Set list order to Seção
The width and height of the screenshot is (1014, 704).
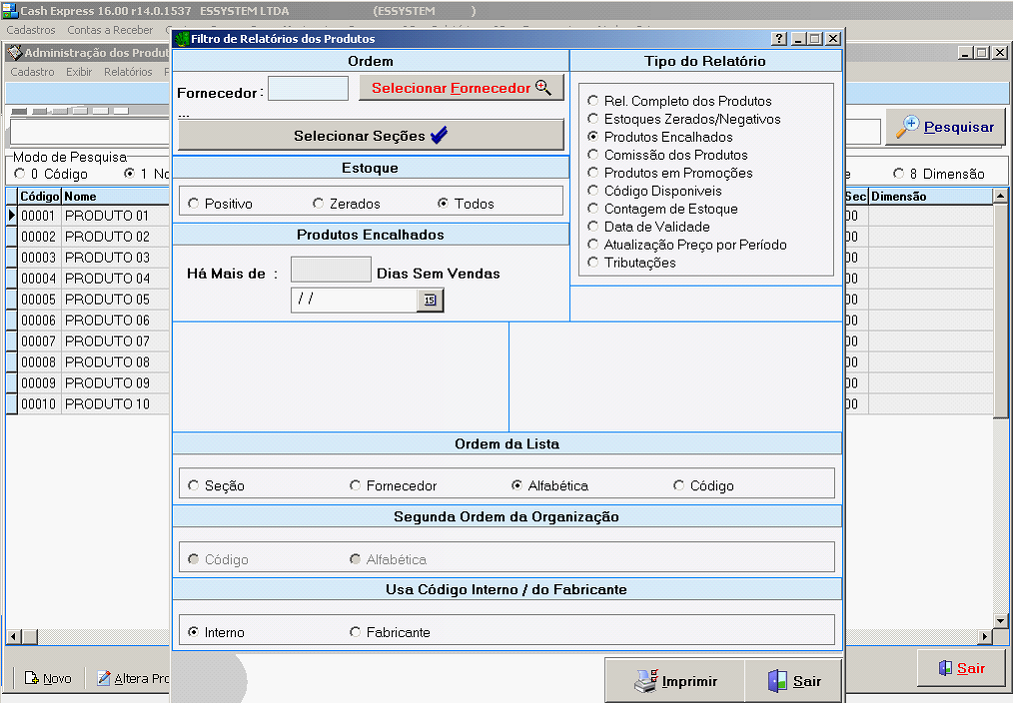(x=193, y=486)
